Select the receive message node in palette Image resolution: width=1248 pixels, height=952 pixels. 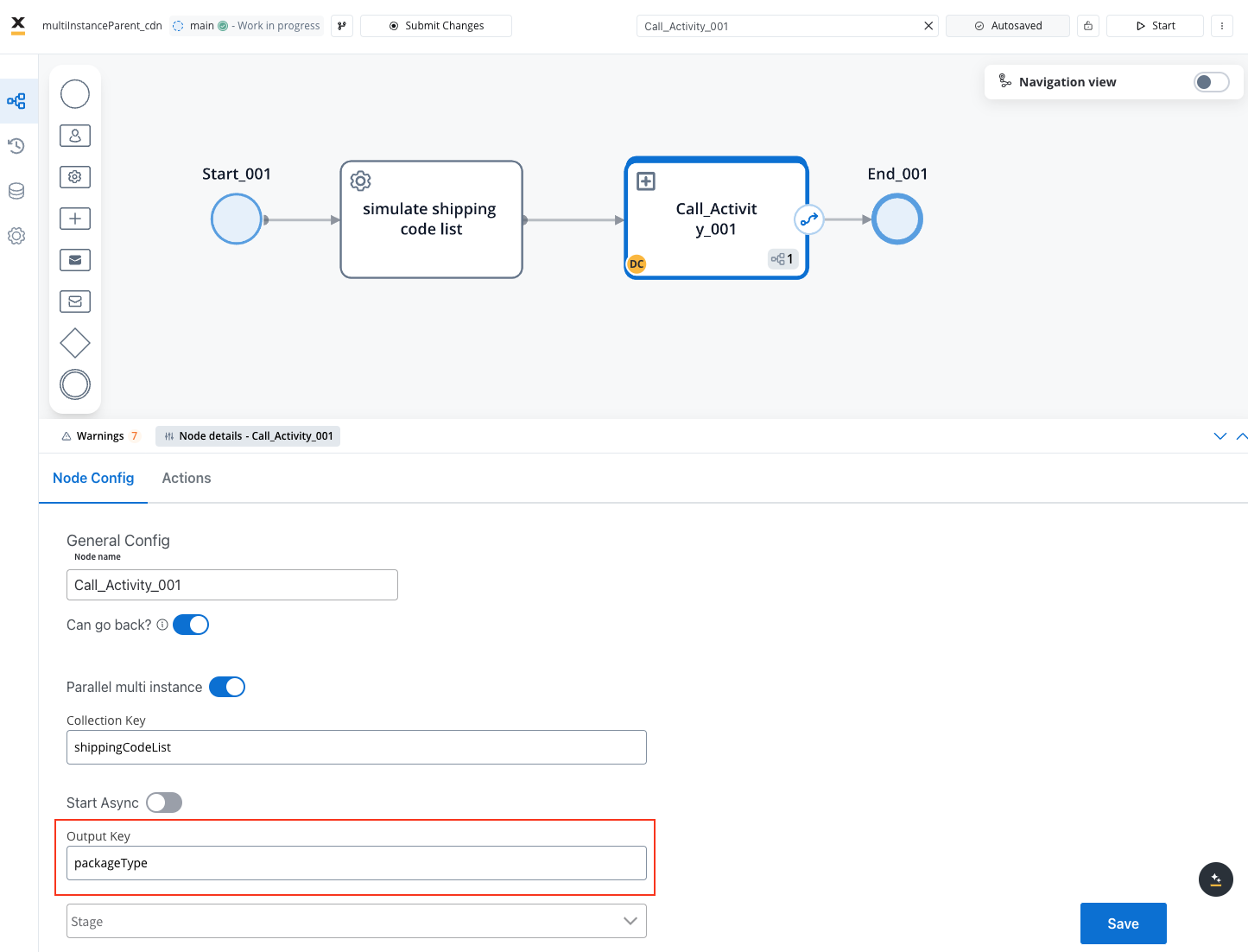tap(75, 301)
